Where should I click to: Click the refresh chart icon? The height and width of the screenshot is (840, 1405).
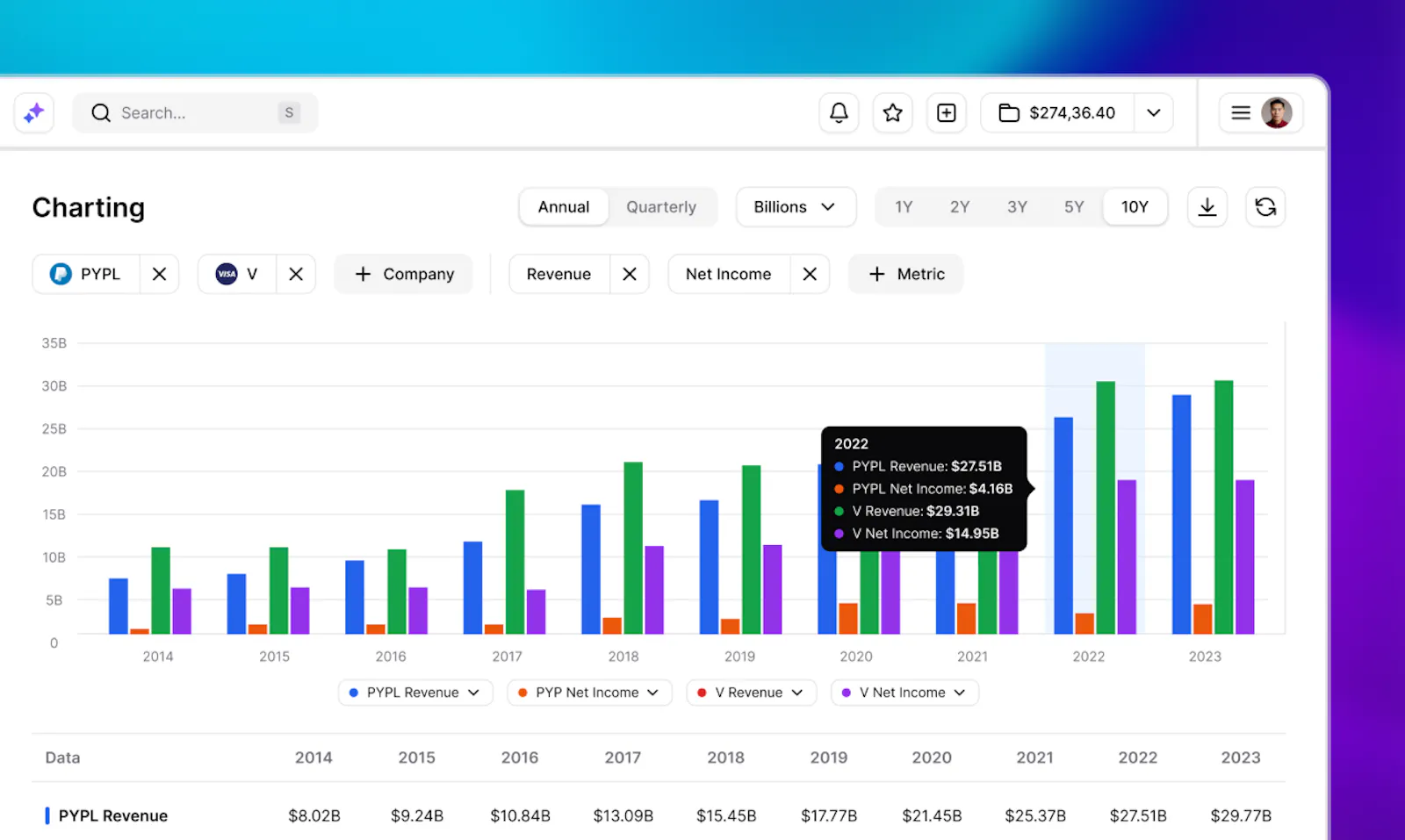tap(1265, 207)
